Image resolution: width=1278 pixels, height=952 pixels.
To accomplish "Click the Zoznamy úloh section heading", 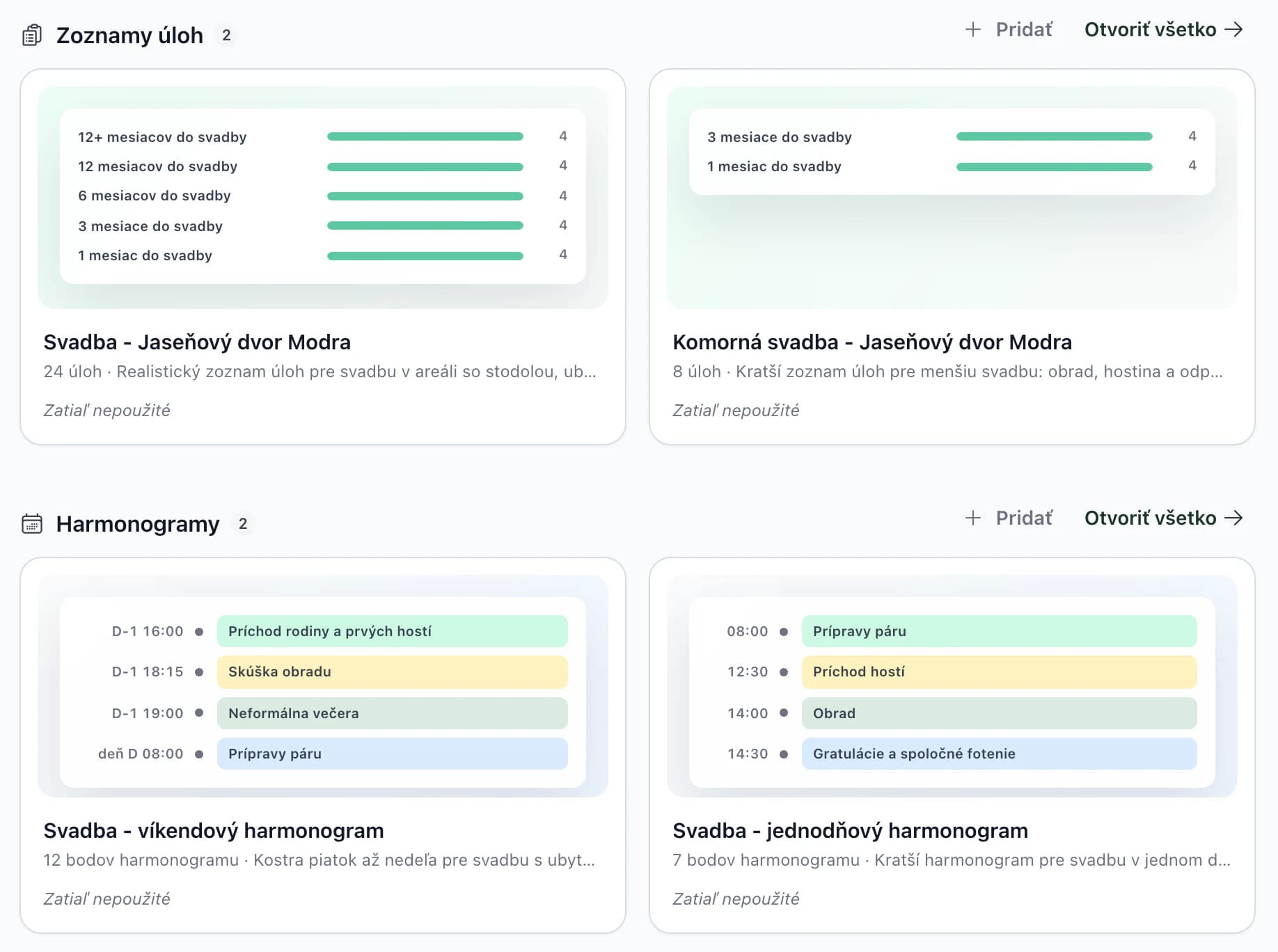I will tap(130, 35).
